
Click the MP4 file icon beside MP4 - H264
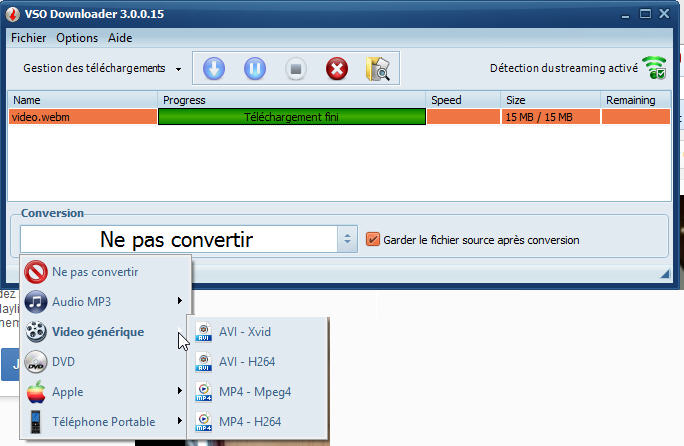(204, 422)
